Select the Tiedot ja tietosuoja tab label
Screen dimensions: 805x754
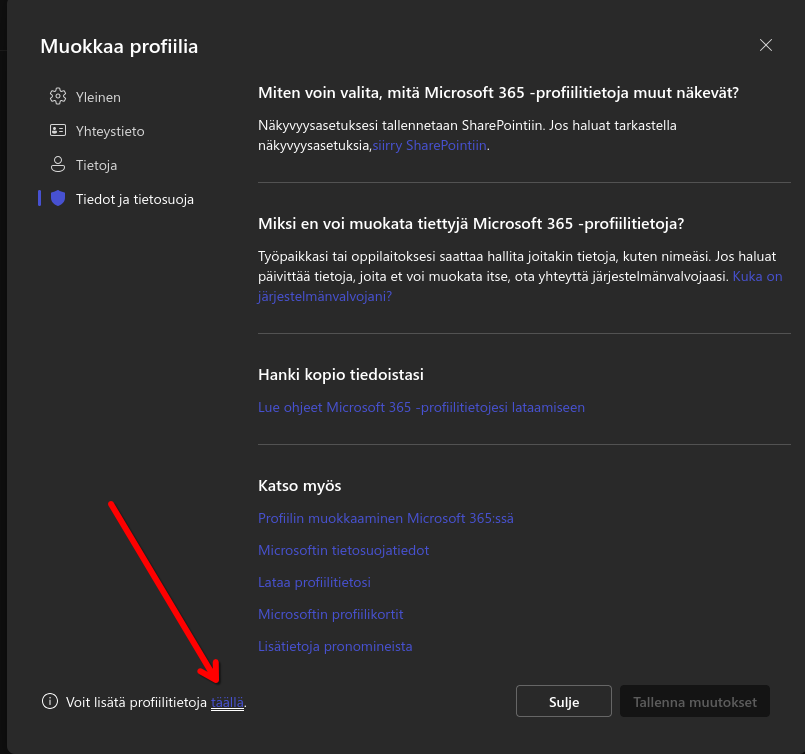(x=135, y=199)
